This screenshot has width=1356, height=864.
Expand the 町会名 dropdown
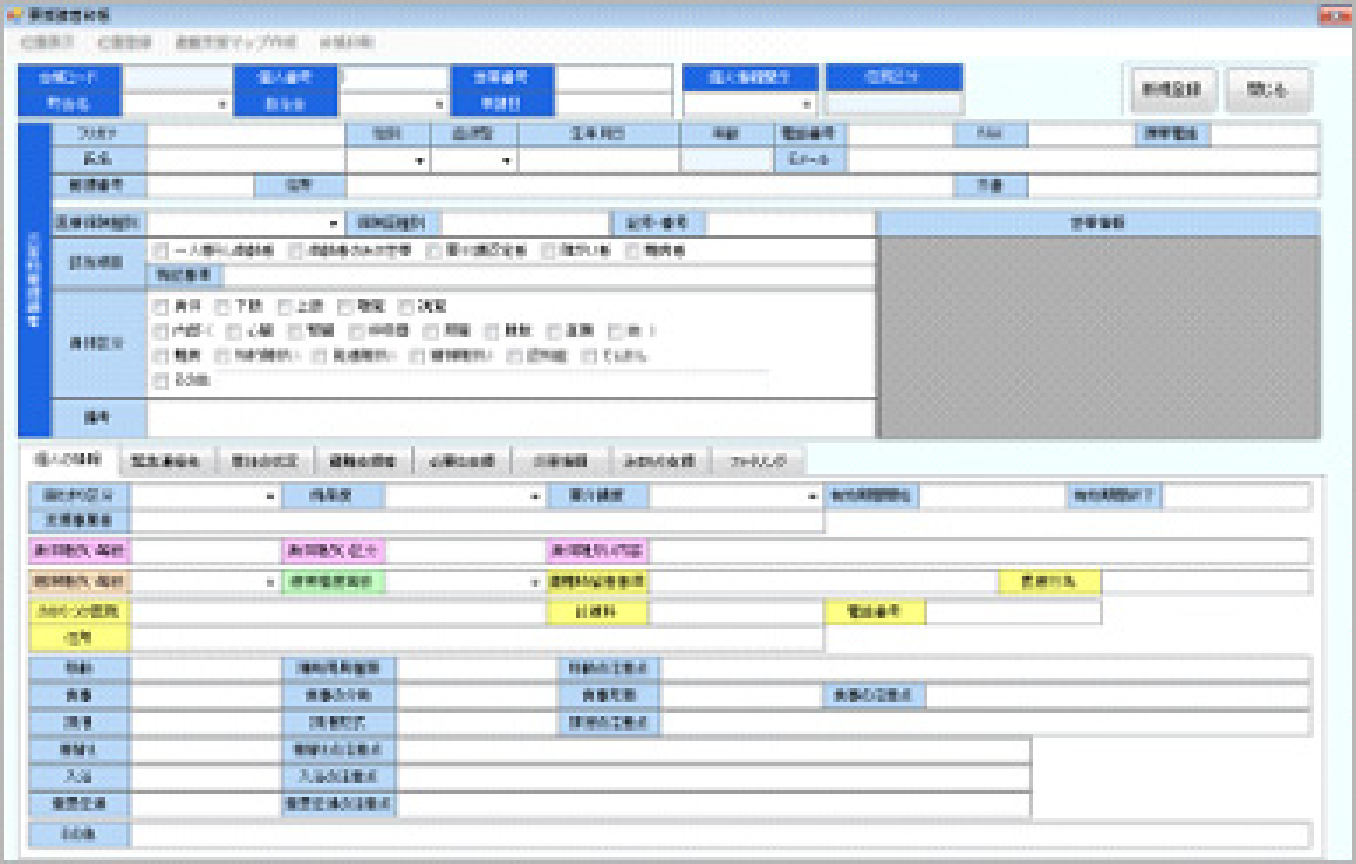[x=221, y=104]
